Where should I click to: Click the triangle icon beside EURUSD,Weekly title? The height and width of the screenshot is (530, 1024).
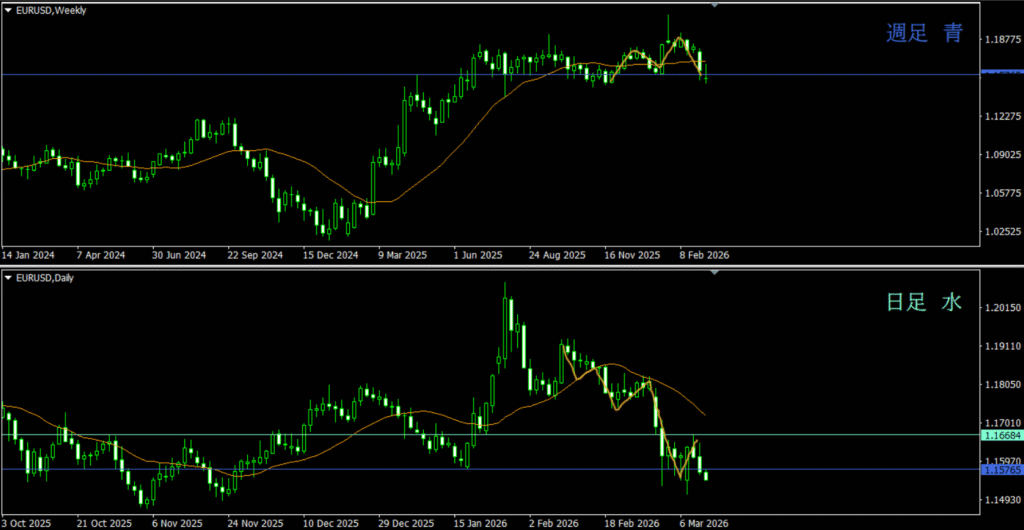(x=8, y=10)
